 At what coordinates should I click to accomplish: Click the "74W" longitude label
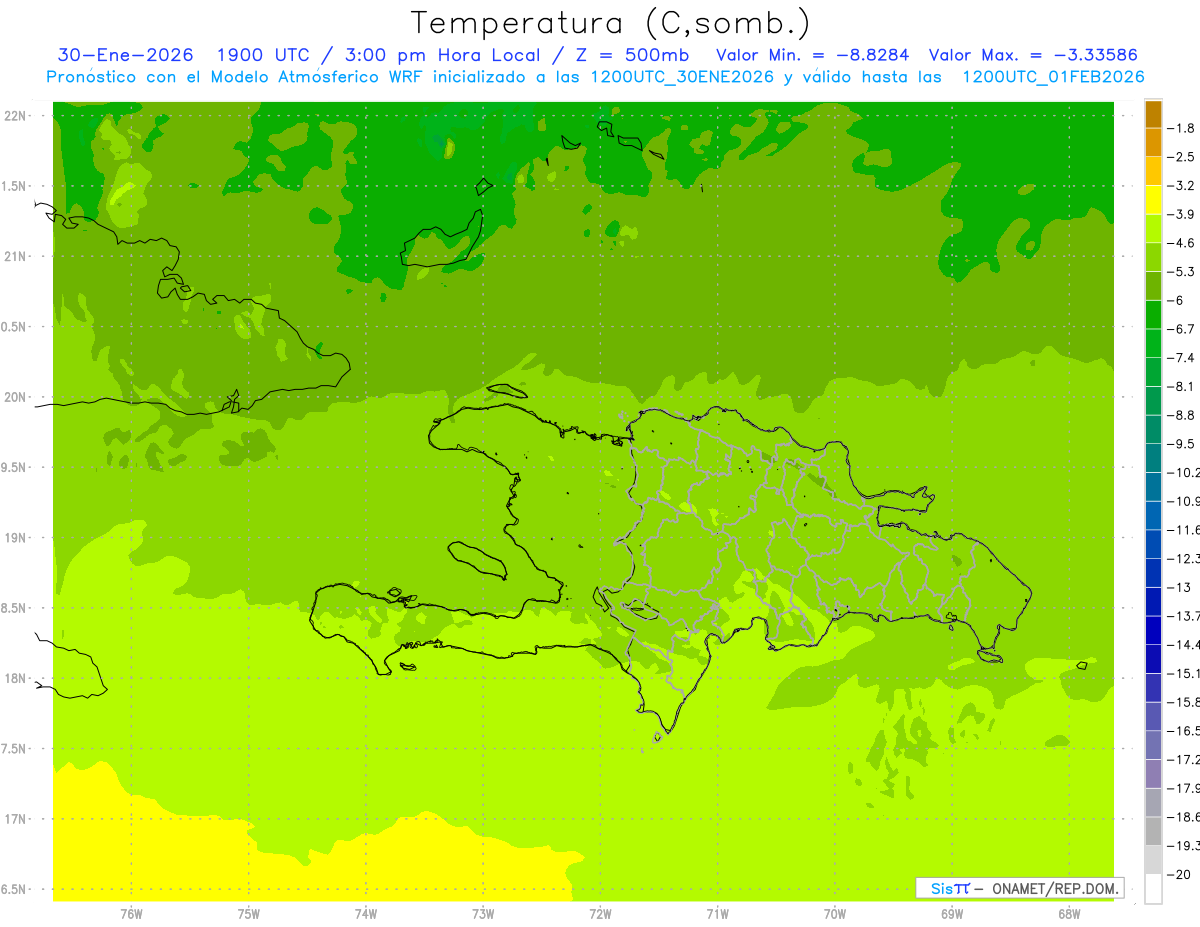[366, 914]
